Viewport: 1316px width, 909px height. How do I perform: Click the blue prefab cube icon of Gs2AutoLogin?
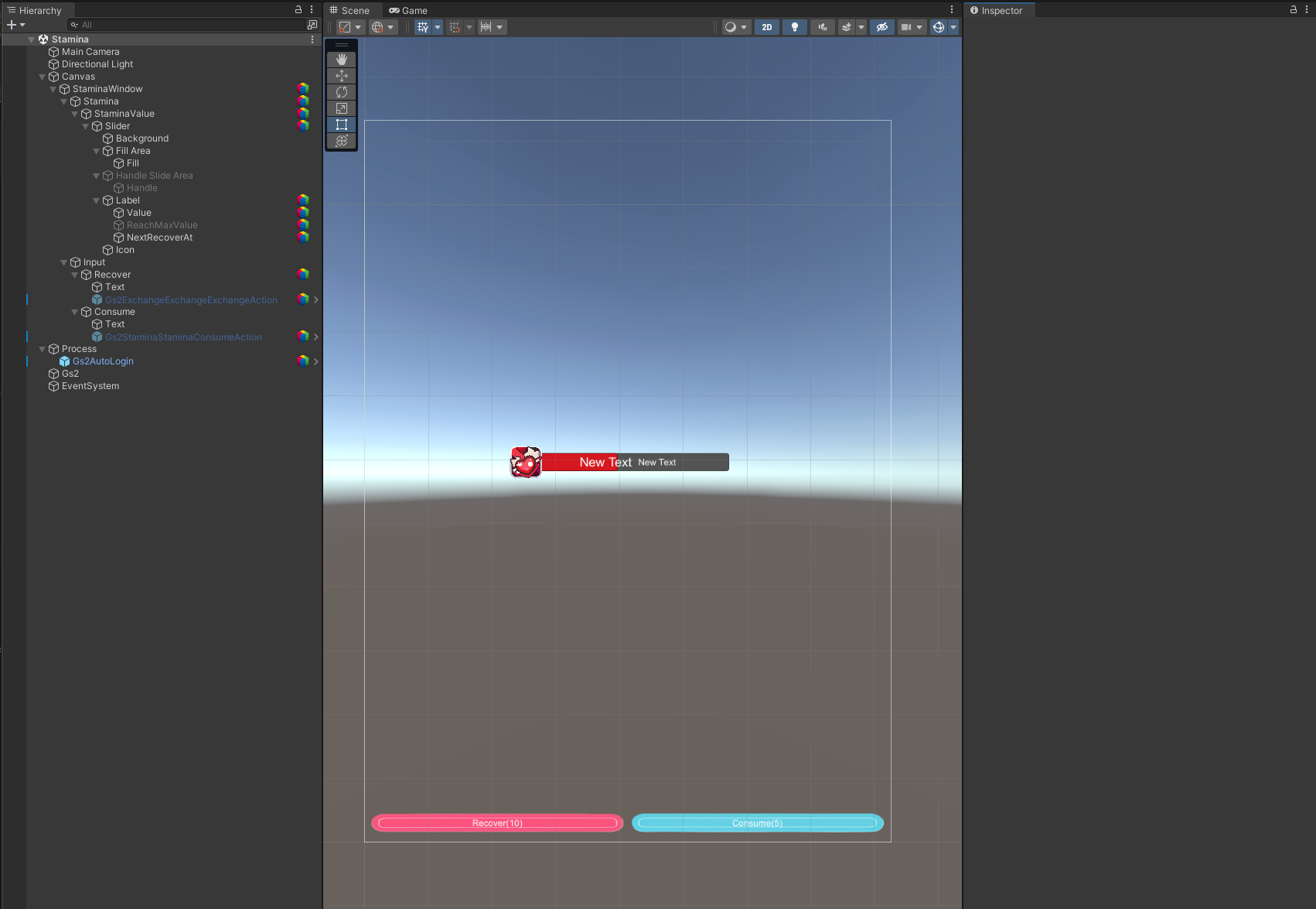(65, 361)
